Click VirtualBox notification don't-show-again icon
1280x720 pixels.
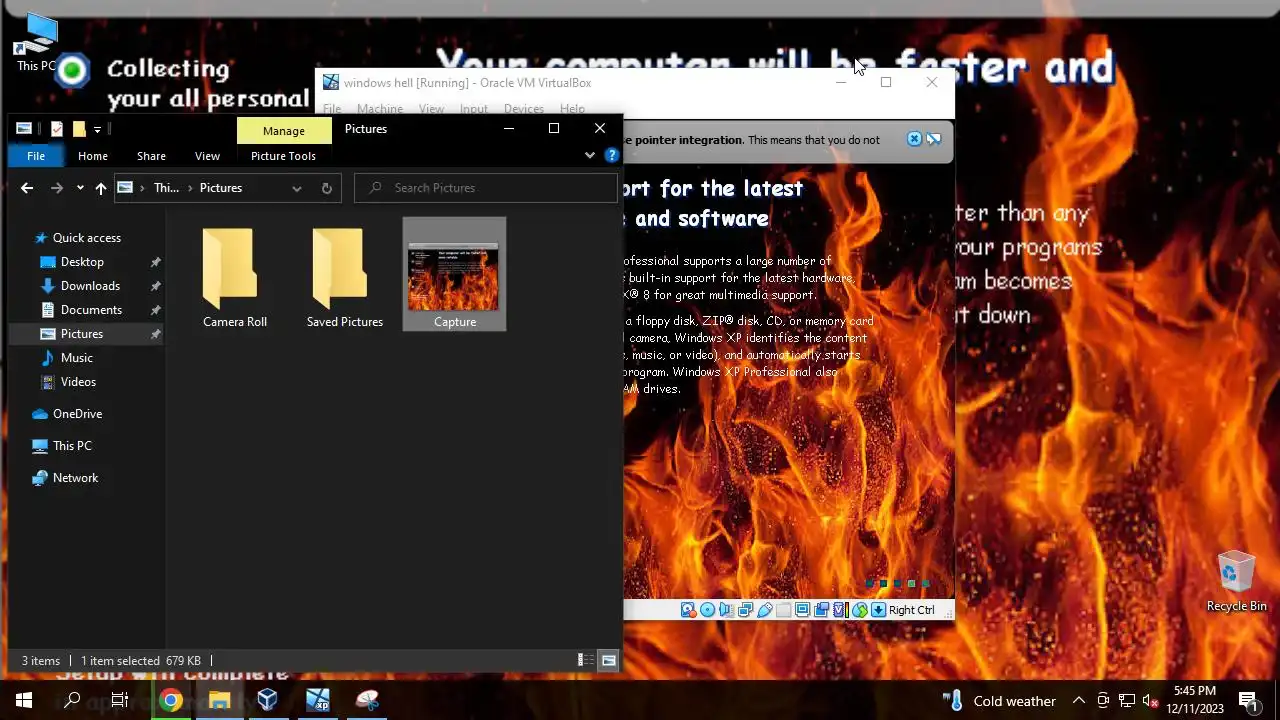click(934, 140)
